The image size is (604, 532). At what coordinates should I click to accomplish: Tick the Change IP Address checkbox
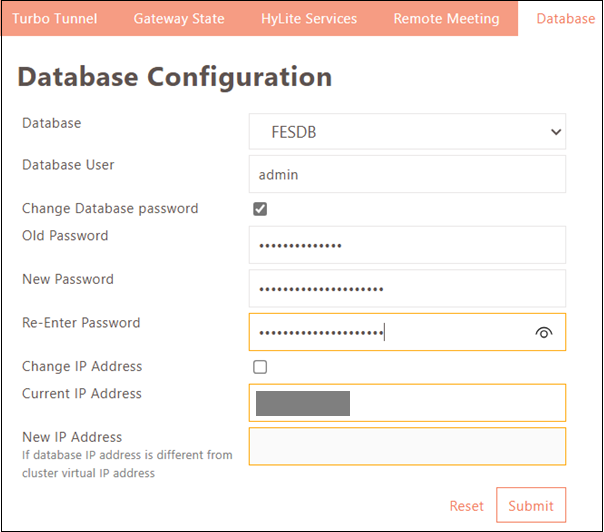pos(260,367)
